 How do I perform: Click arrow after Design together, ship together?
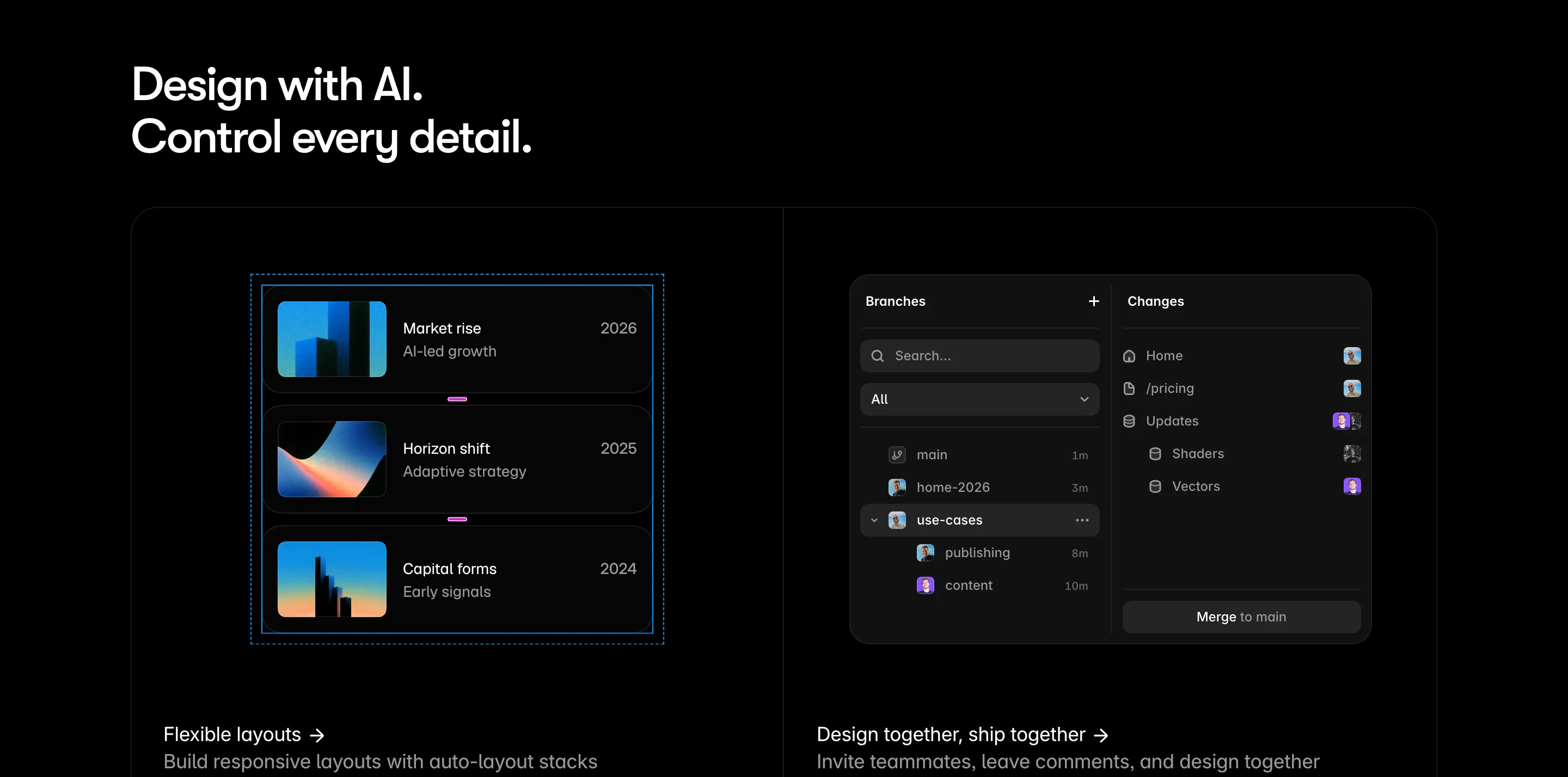point(1100,736)
